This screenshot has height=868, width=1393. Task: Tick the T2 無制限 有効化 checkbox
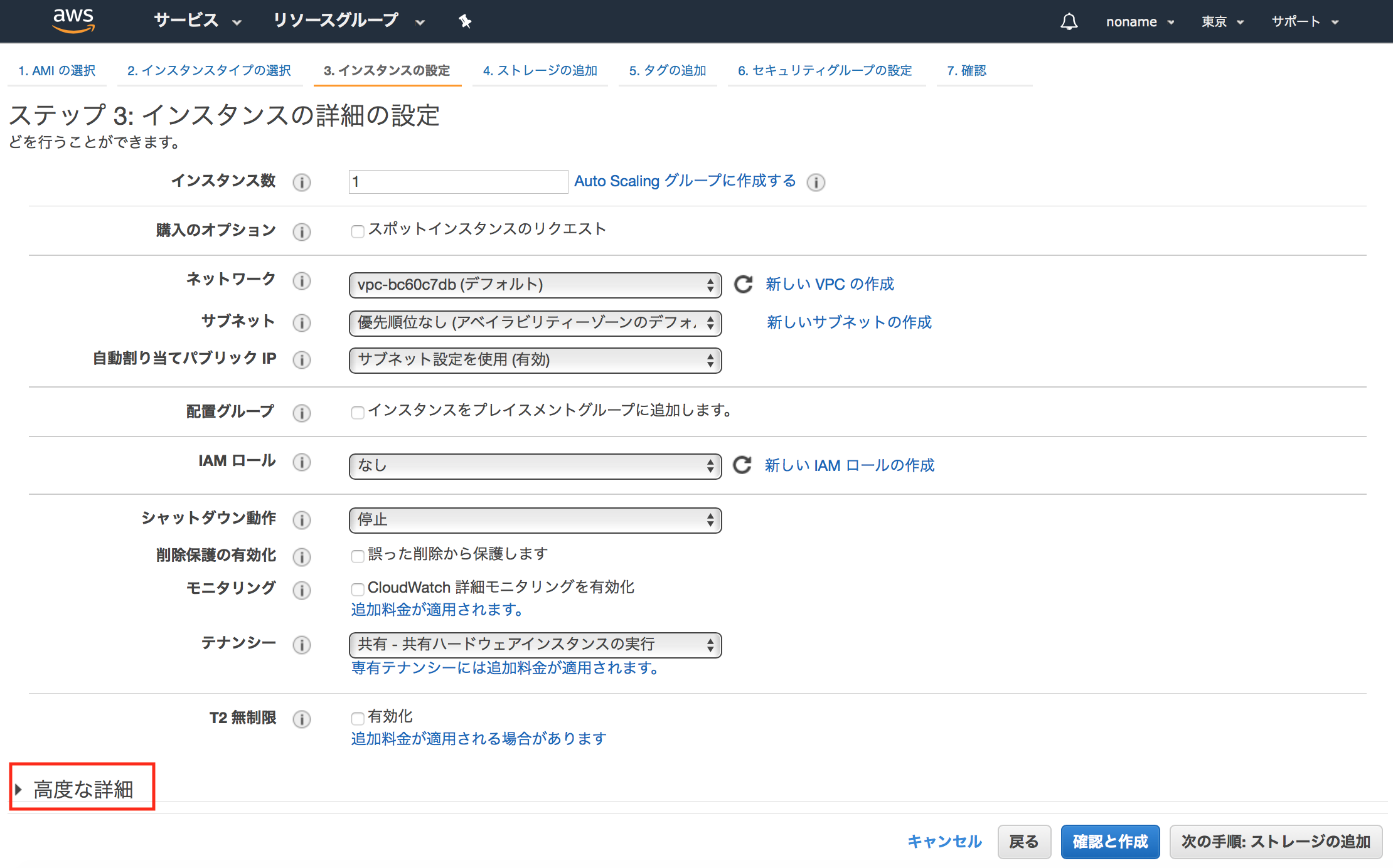click(358, 719)
